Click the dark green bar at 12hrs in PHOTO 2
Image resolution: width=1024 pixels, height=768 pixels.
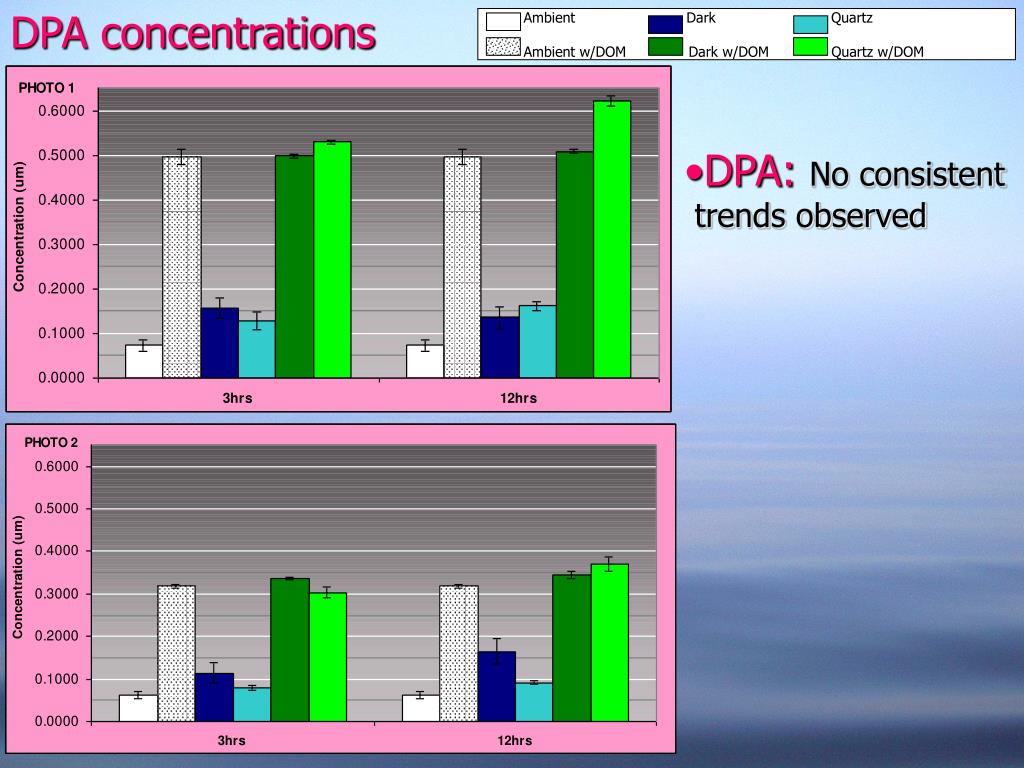572,648
